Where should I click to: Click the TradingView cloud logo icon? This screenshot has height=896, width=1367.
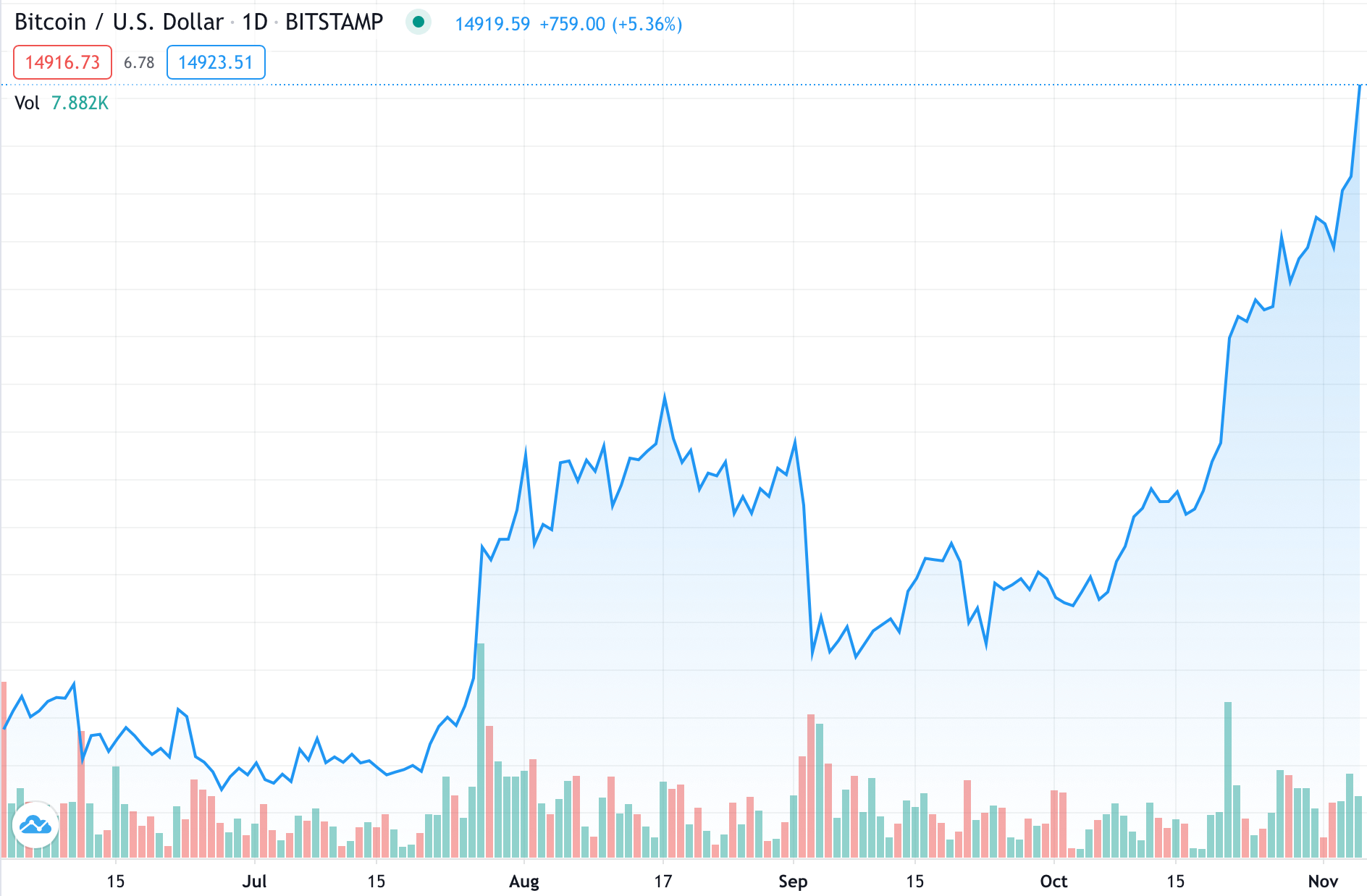[x=35, y=824]
